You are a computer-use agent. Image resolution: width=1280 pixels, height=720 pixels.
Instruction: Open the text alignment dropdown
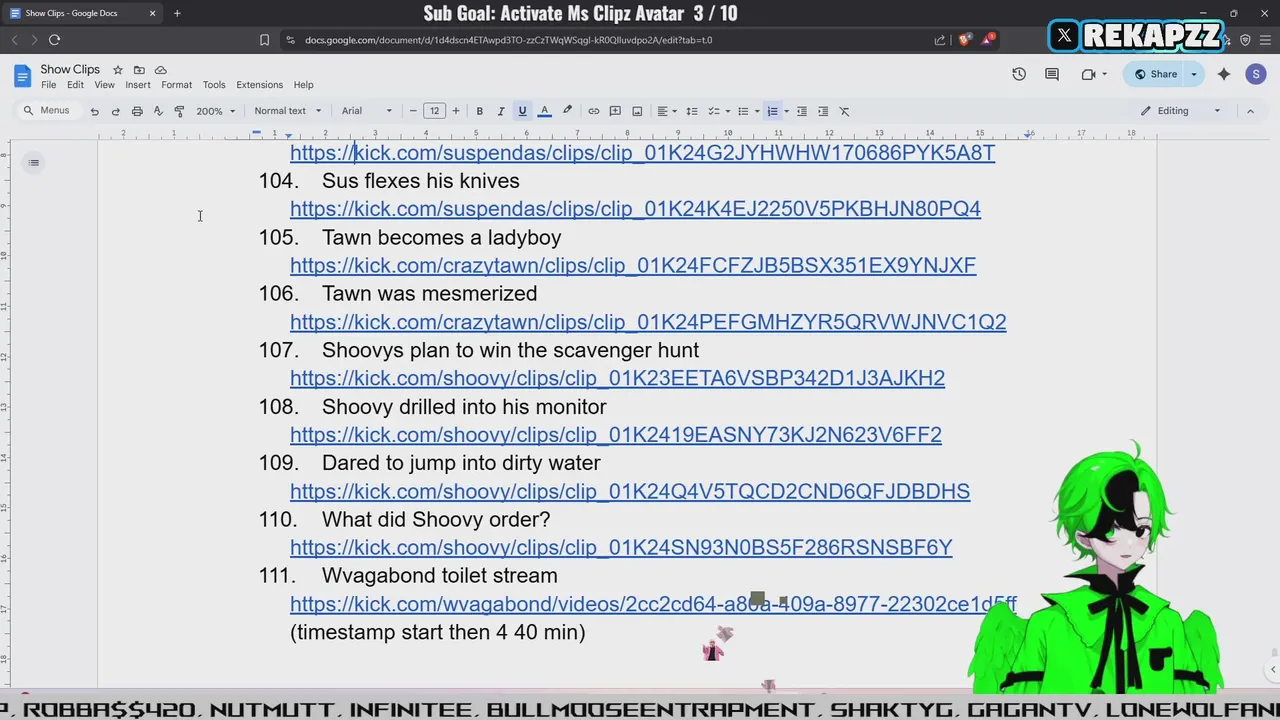click(666, 111)
